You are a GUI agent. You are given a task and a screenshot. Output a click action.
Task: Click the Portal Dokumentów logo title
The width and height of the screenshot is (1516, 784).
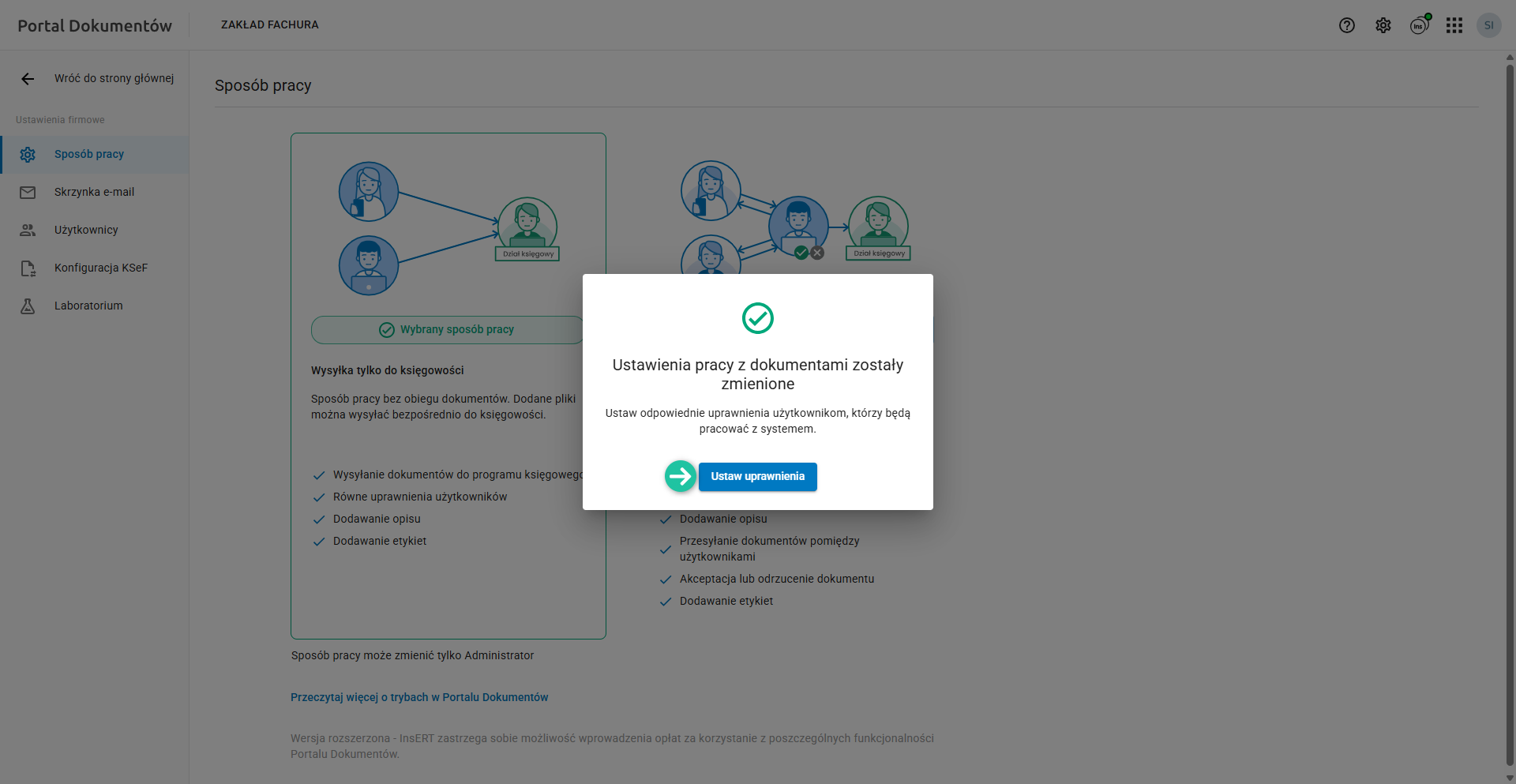tap(95, 26)
